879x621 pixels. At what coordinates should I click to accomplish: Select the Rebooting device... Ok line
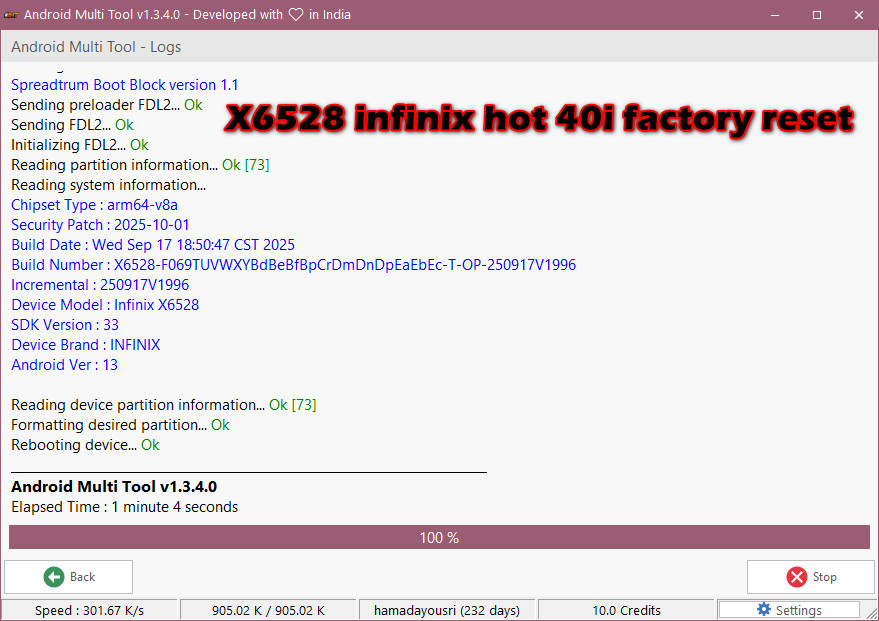(x=85, y=445)
